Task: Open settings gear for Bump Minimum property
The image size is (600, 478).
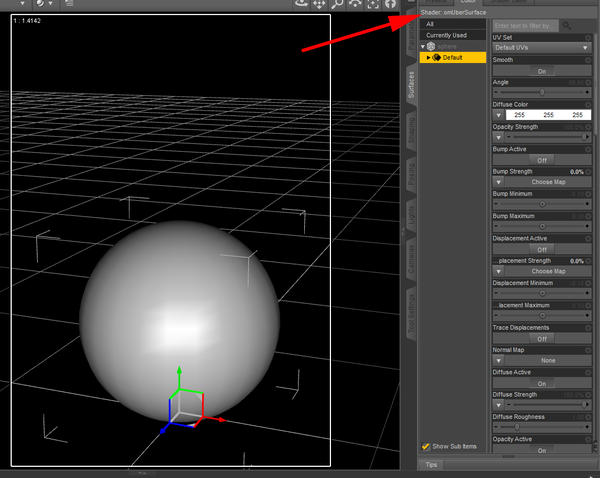Action: click(588, 194)
